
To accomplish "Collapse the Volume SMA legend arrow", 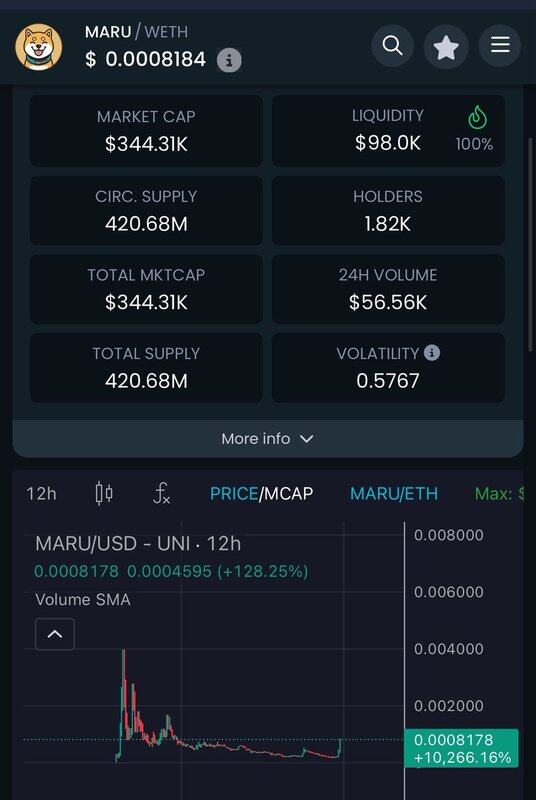I will click(x=55, y=634).
